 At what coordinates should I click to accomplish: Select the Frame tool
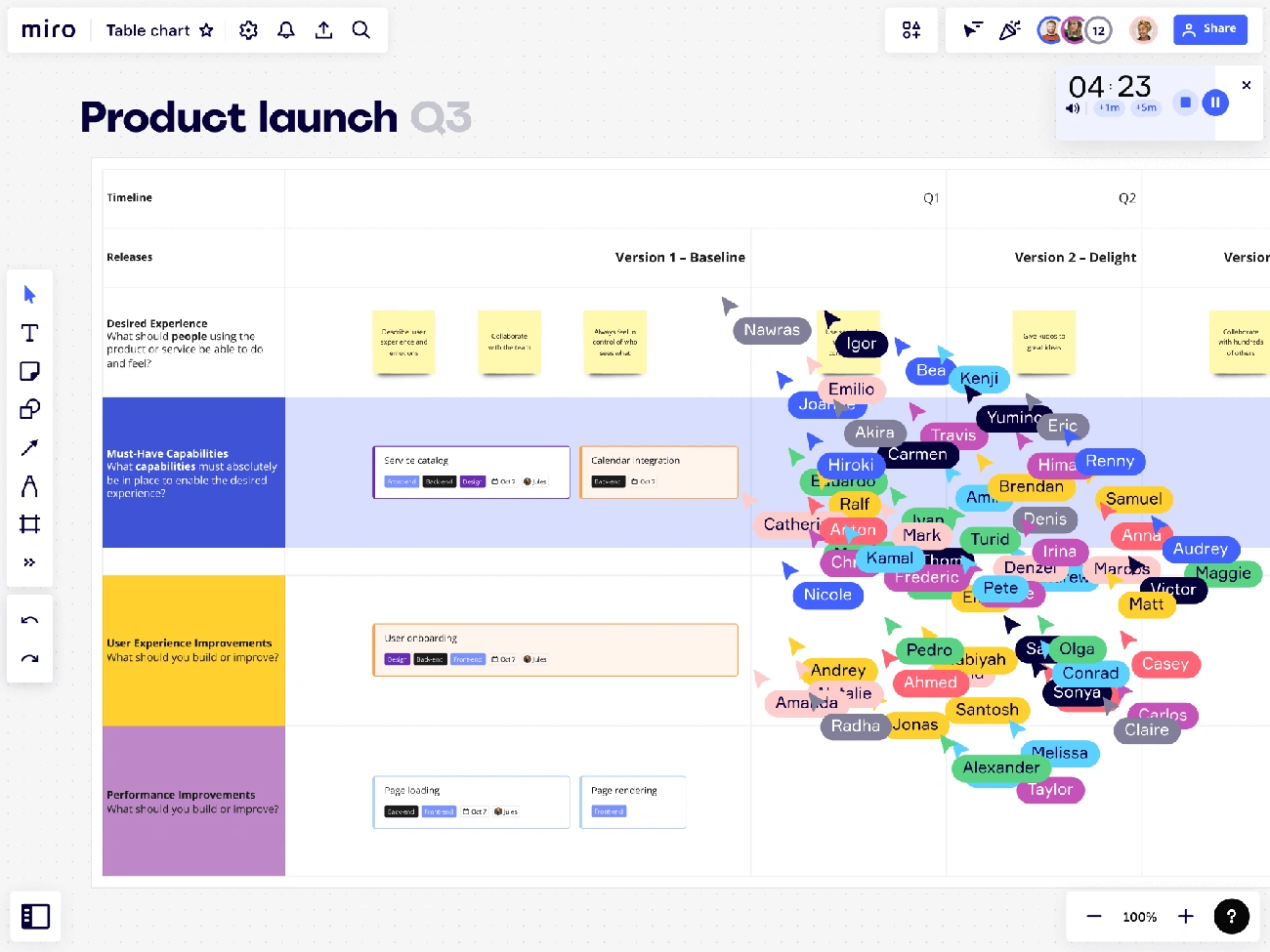pyautogui.click(x=29, y=524)
